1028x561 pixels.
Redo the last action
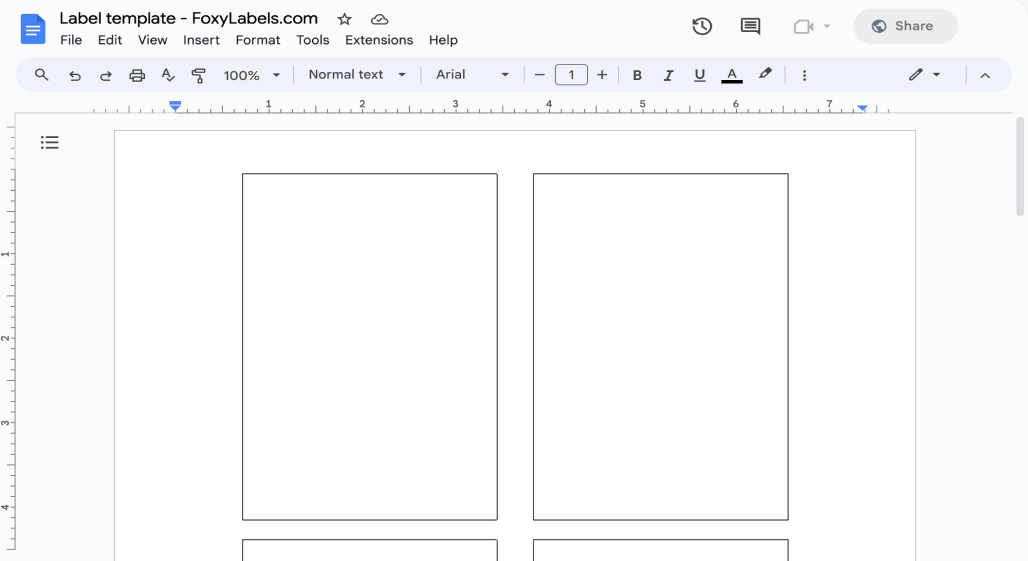(105, 75)
